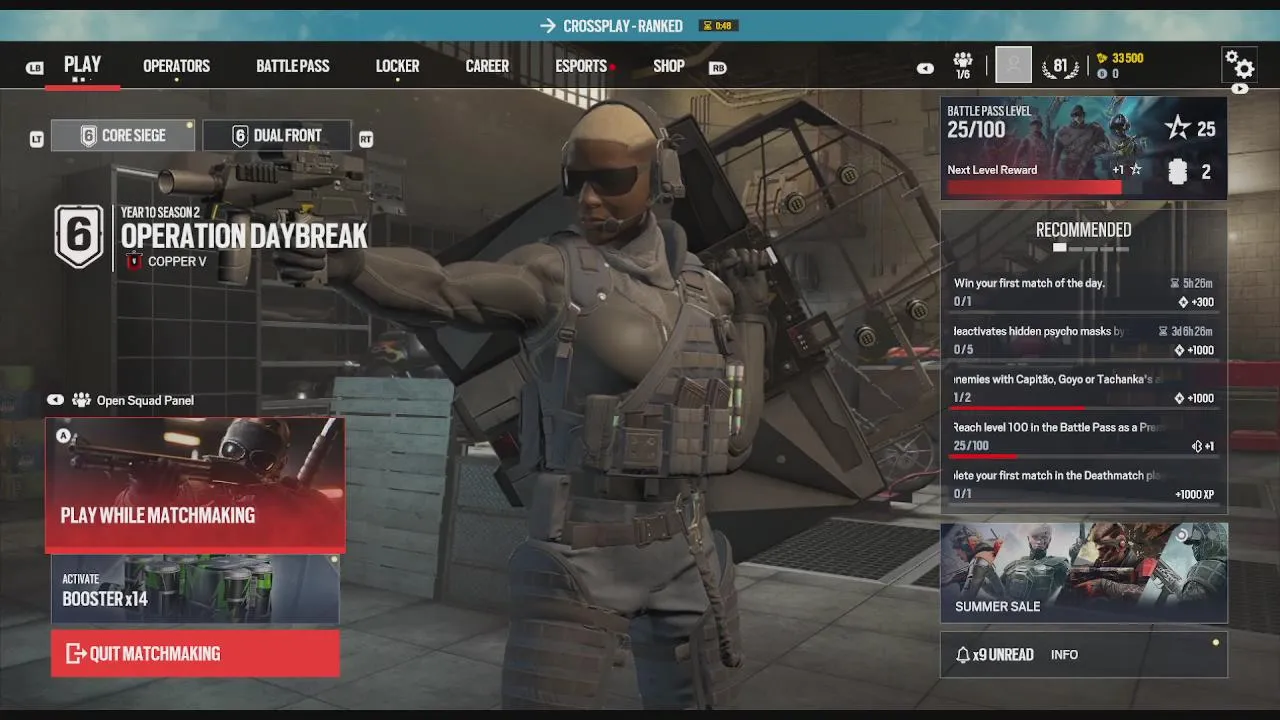This screenshot has width=1280, height=720.
Task: Select the CORE SIEGE mode tab
Action: [123, 135]
